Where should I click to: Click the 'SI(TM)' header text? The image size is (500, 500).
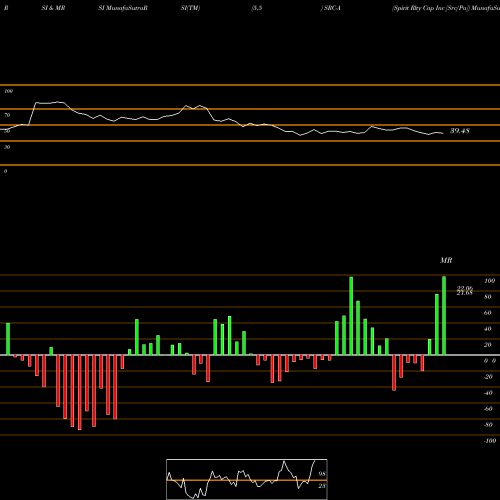190,8
